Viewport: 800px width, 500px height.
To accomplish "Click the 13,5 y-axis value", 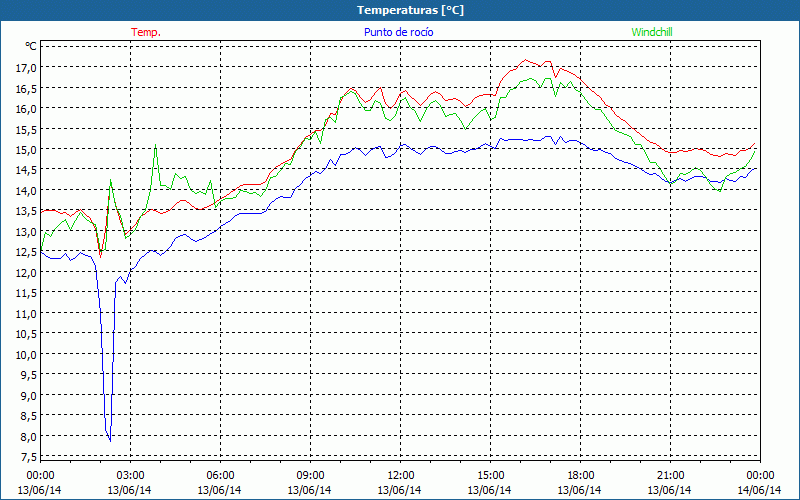I will pos(27,211).
